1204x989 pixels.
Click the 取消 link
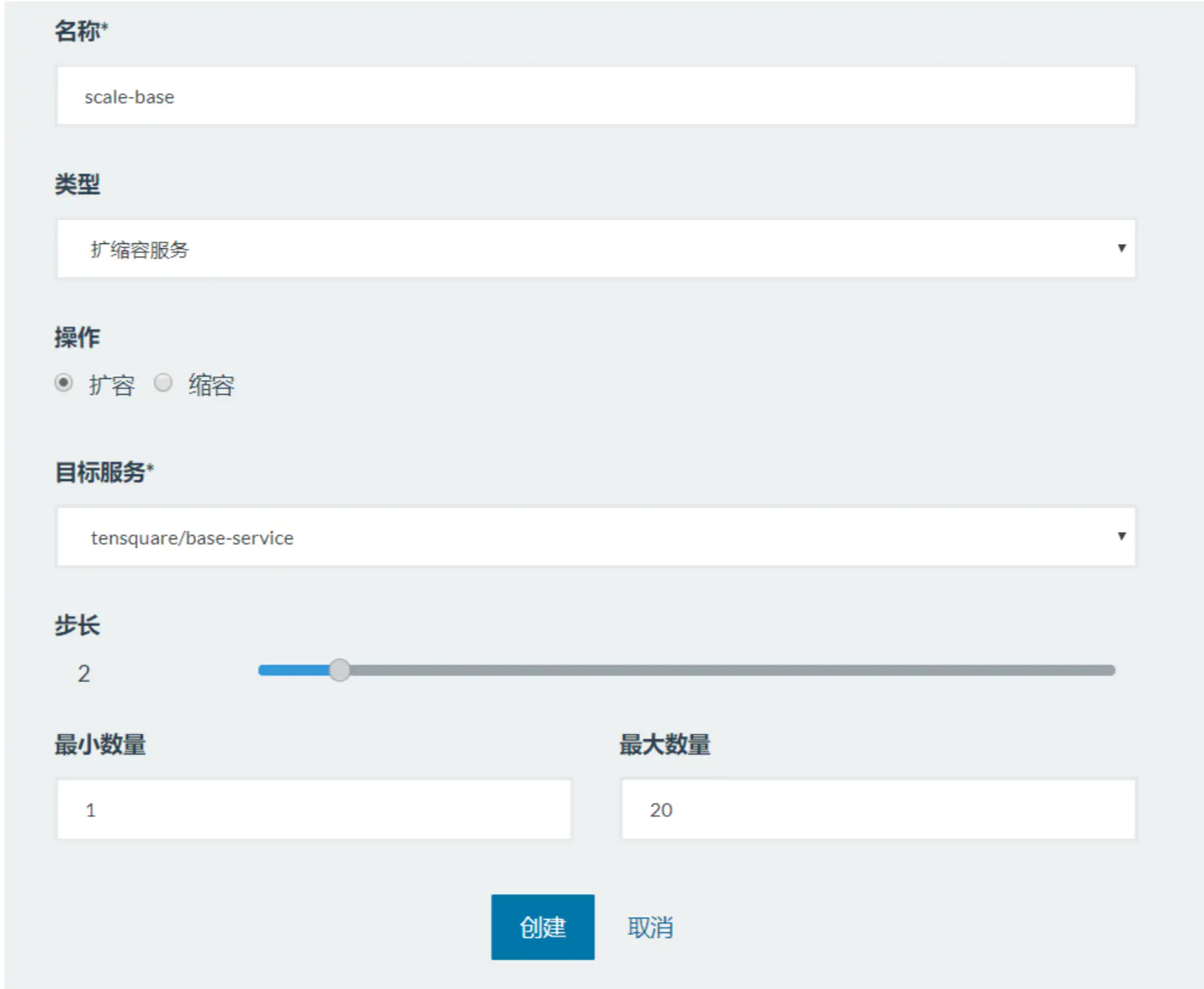click(x=650, y=928)
